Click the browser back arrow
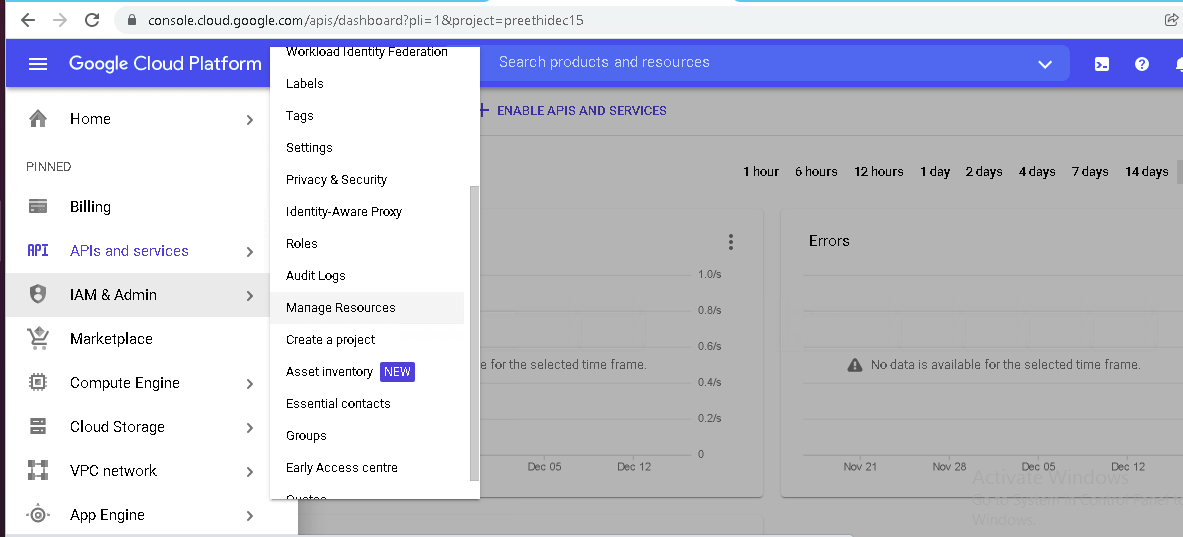 pyautogui.click(x=28, y=20)
